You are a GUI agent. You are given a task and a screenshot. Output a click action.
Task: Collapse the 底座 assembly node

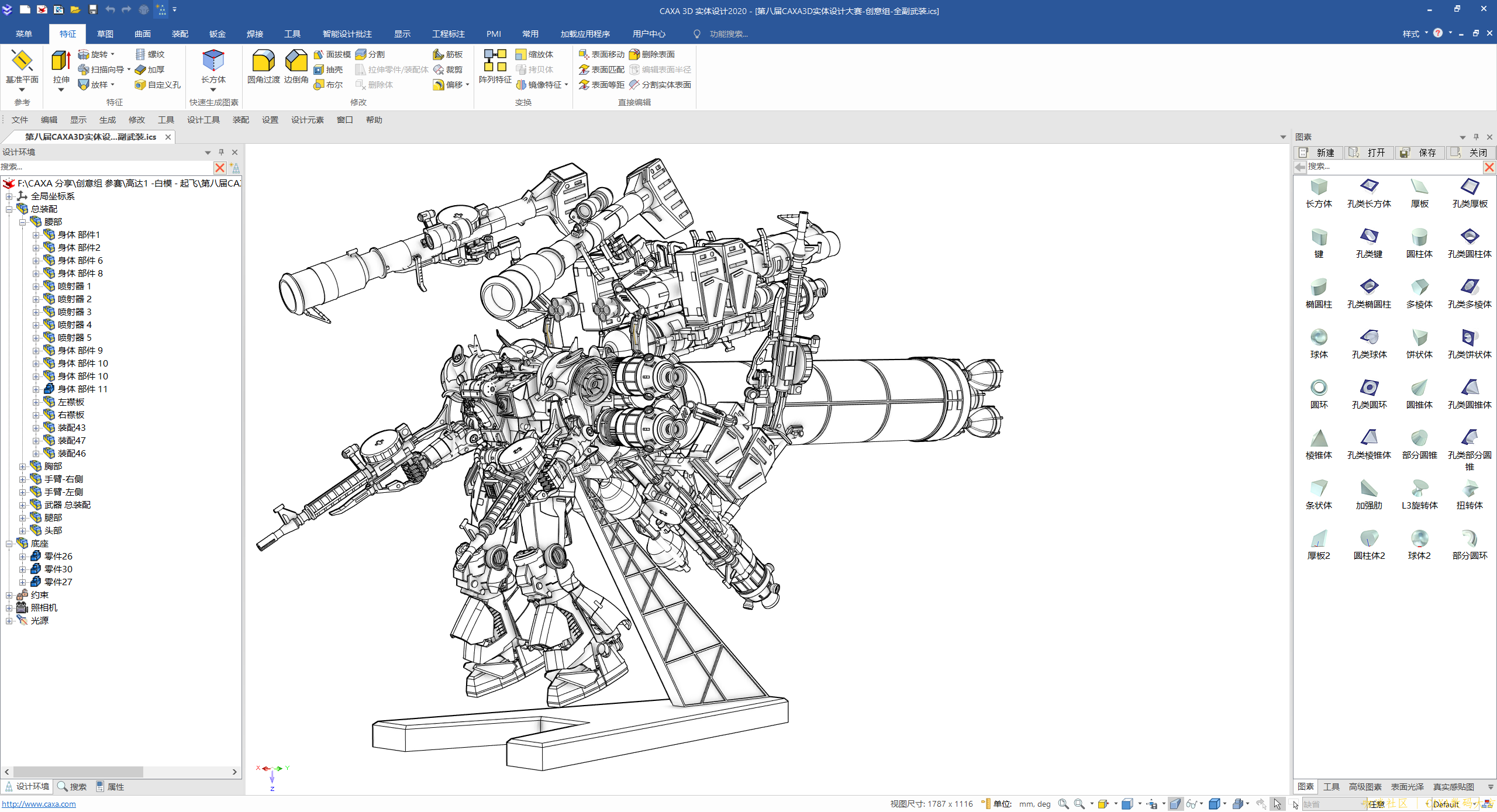click(x=9, y=544)
